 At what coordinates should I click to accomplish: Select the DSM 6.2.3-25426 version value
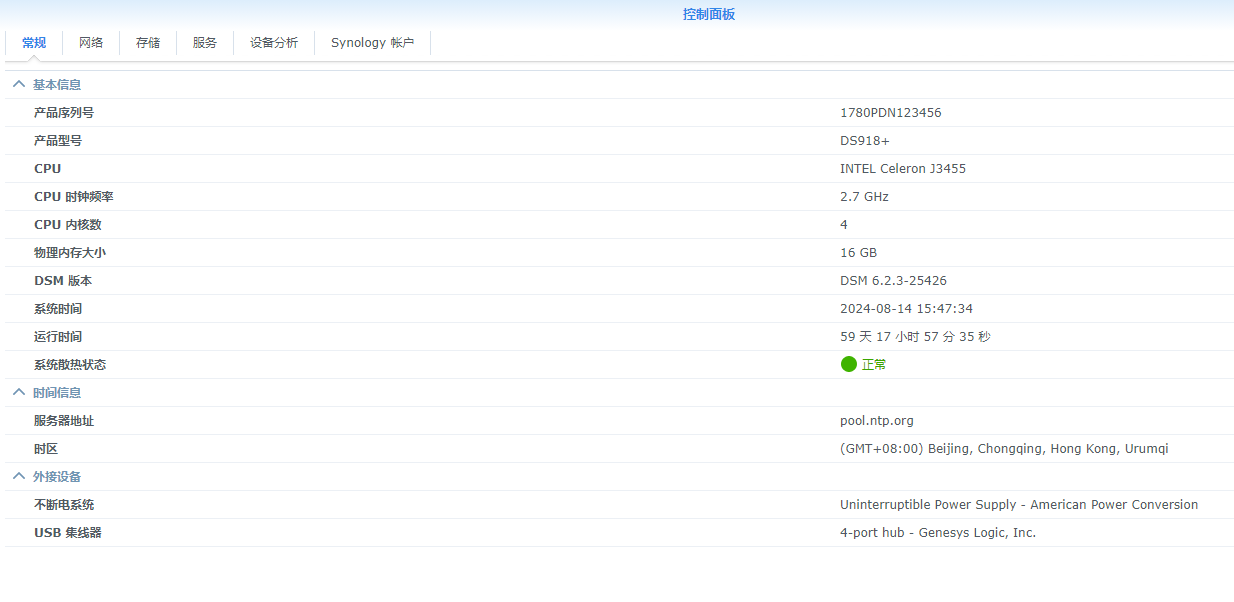(x=893, y=281)
